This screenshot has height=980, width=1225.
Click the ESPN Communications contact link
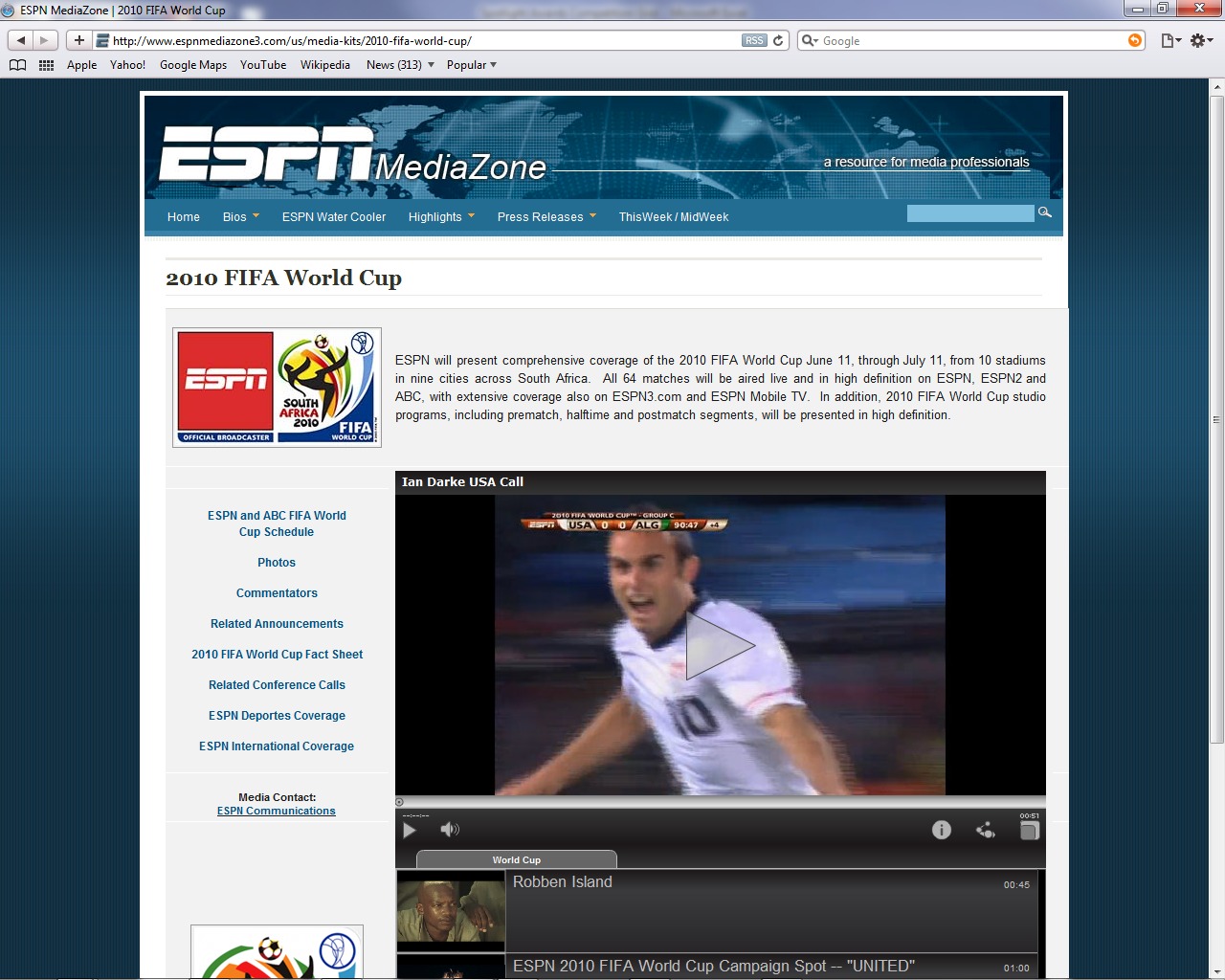coord(276,811)
